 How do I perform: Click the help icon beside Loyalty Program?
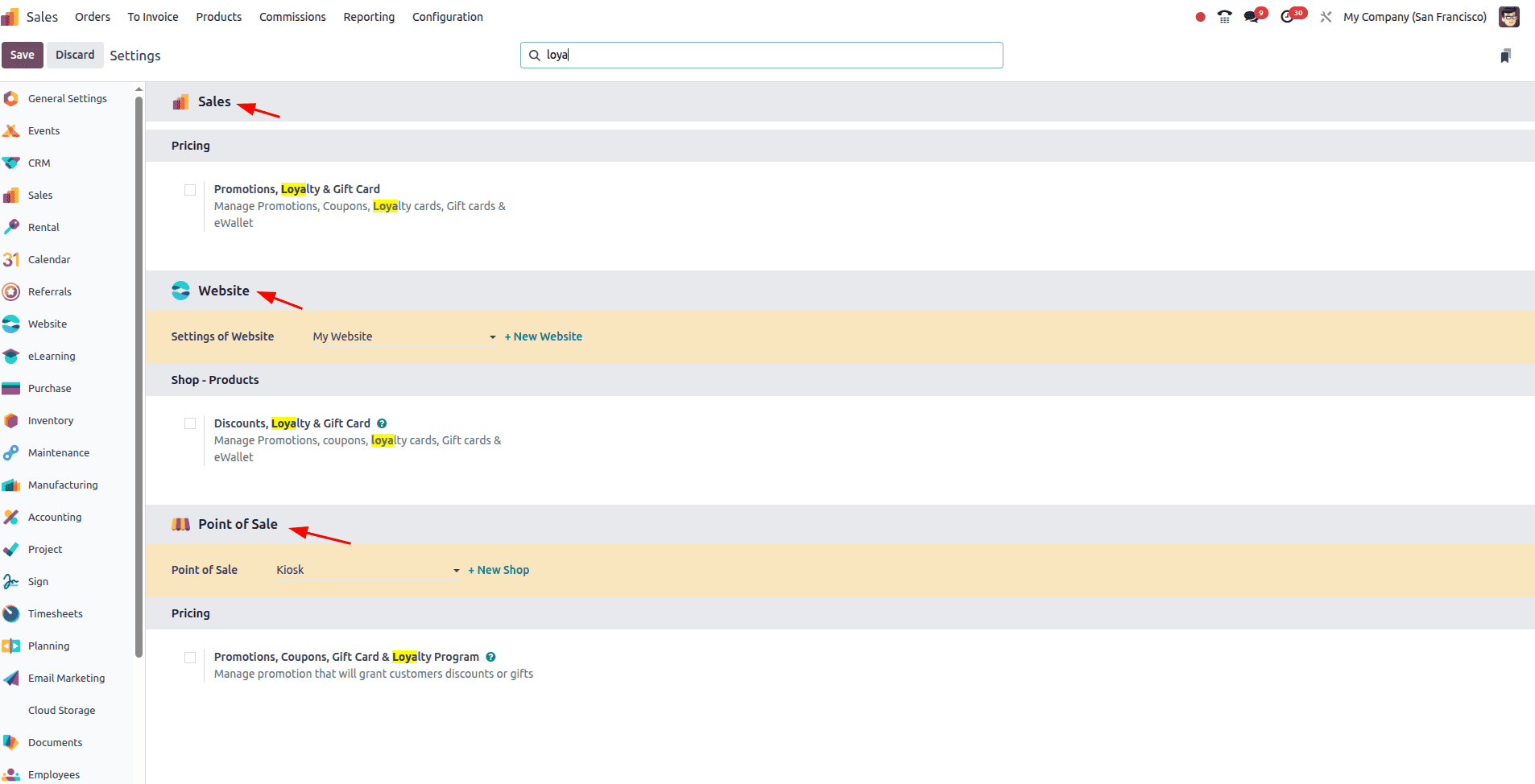(x=490, y=657)
